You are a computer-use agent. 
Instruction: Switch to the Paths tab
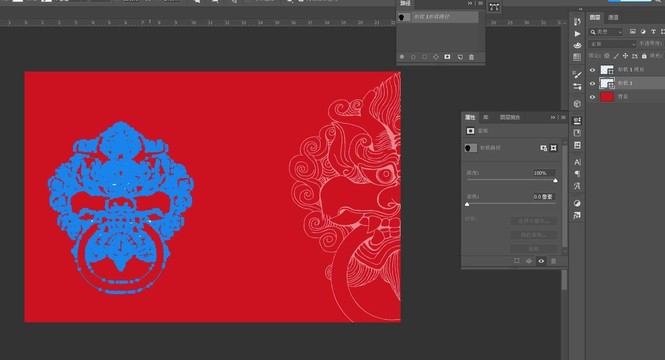[405, 3]
